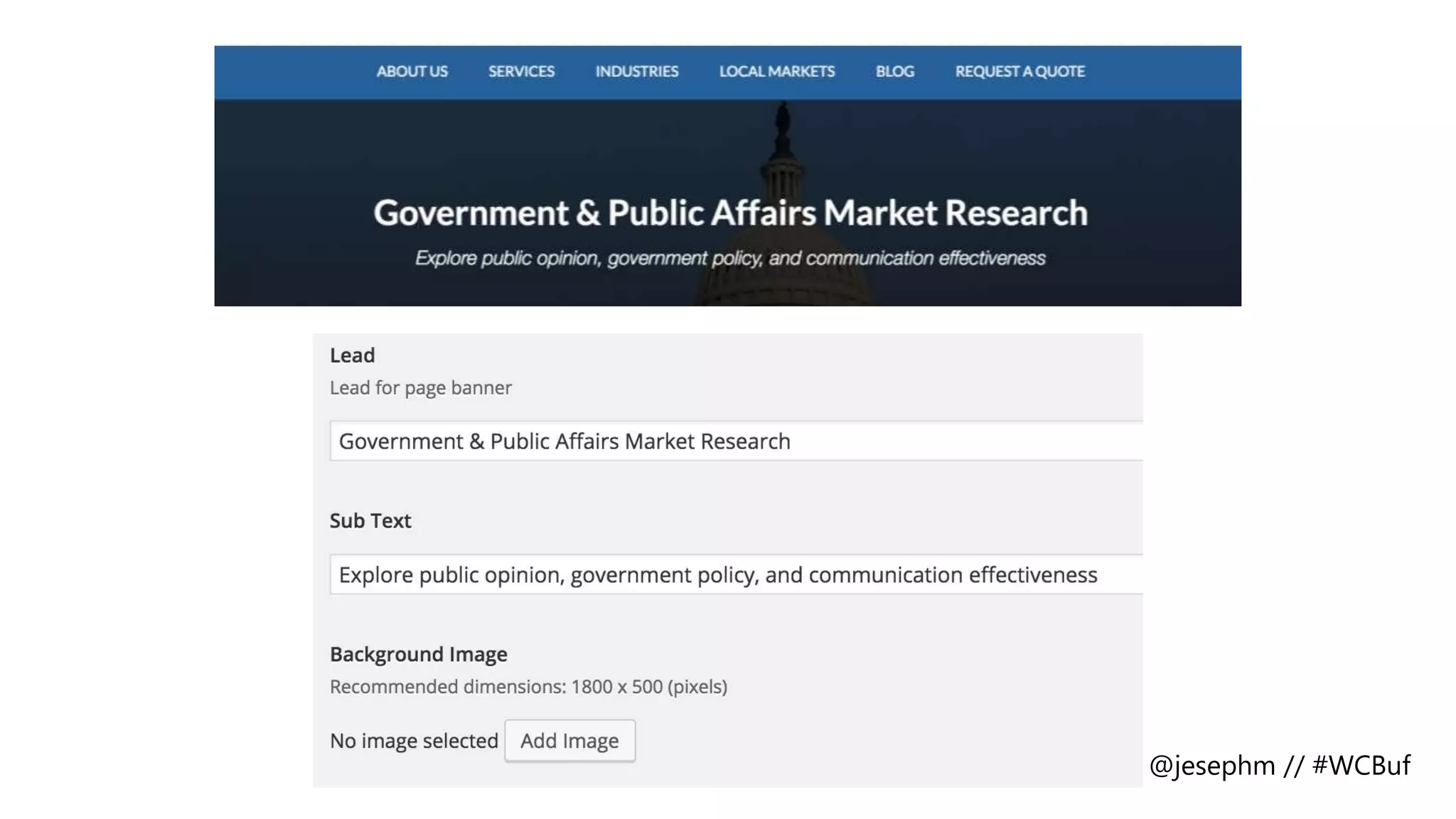Focus the Sub Text input field
This screenshot has height=819, width=1456.
pyautogui.click(x=736, y=574)
